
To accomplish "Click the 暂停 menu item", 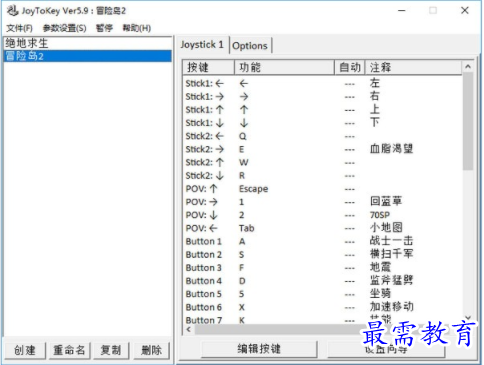I will pos(104,28).
